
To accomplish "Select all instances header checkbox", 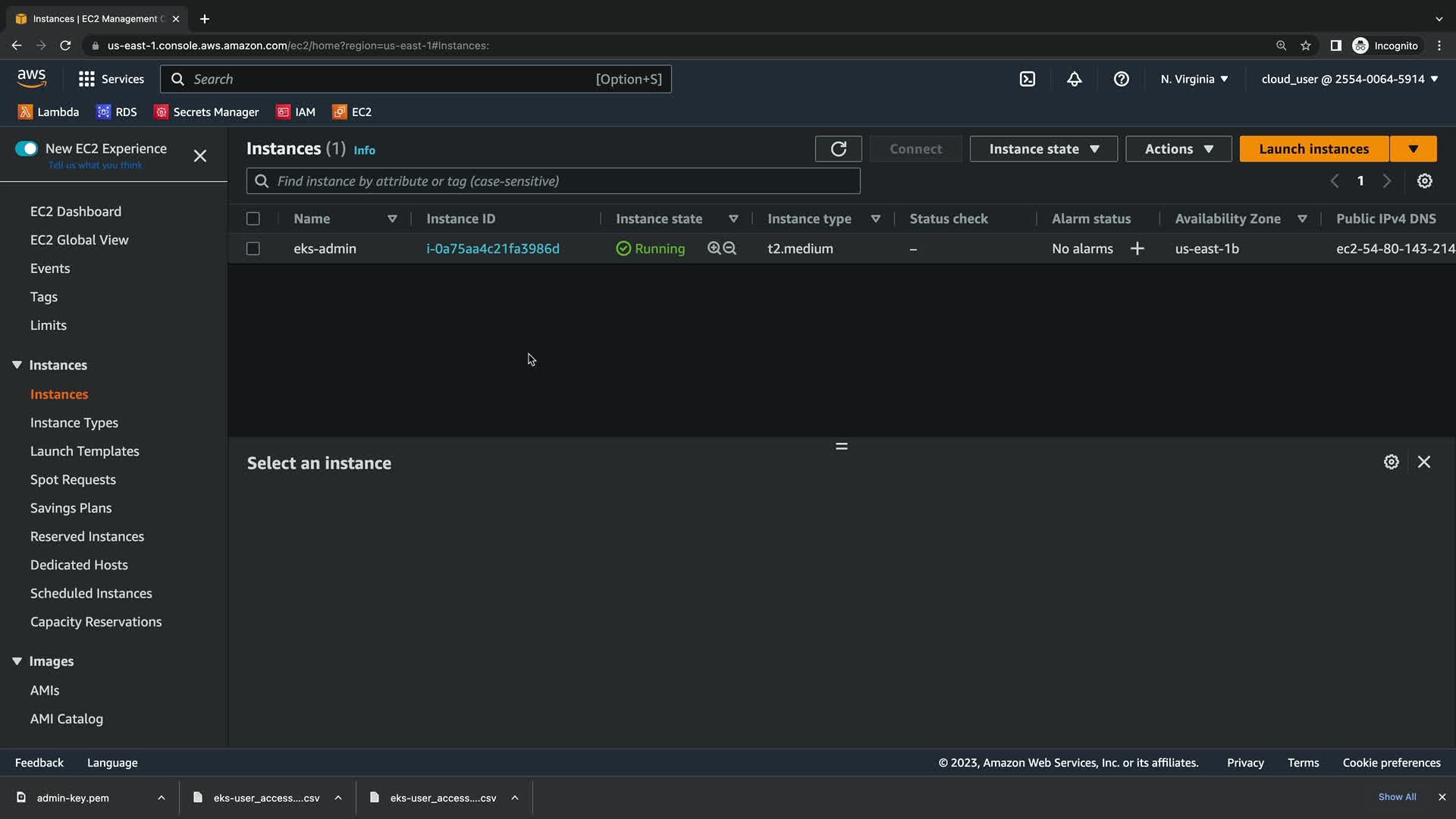I will click(253, 219).
